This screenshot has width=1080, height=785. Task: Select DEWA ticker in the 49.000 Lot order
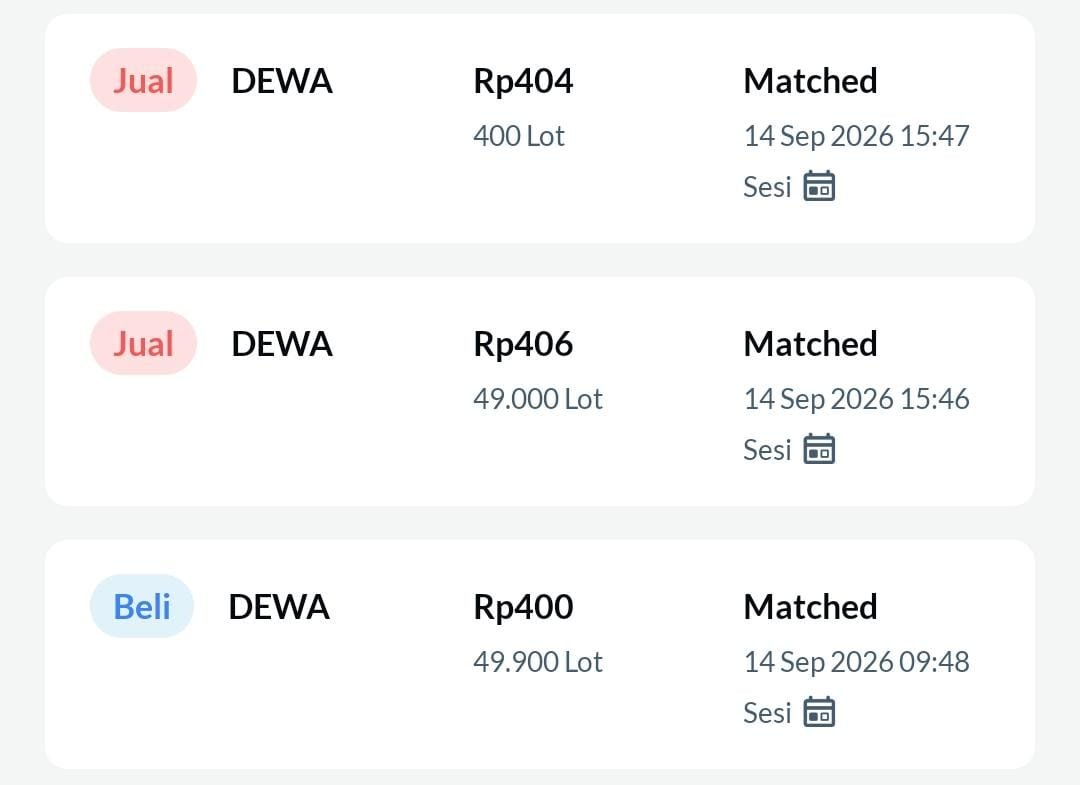click(x=282, y=344)
